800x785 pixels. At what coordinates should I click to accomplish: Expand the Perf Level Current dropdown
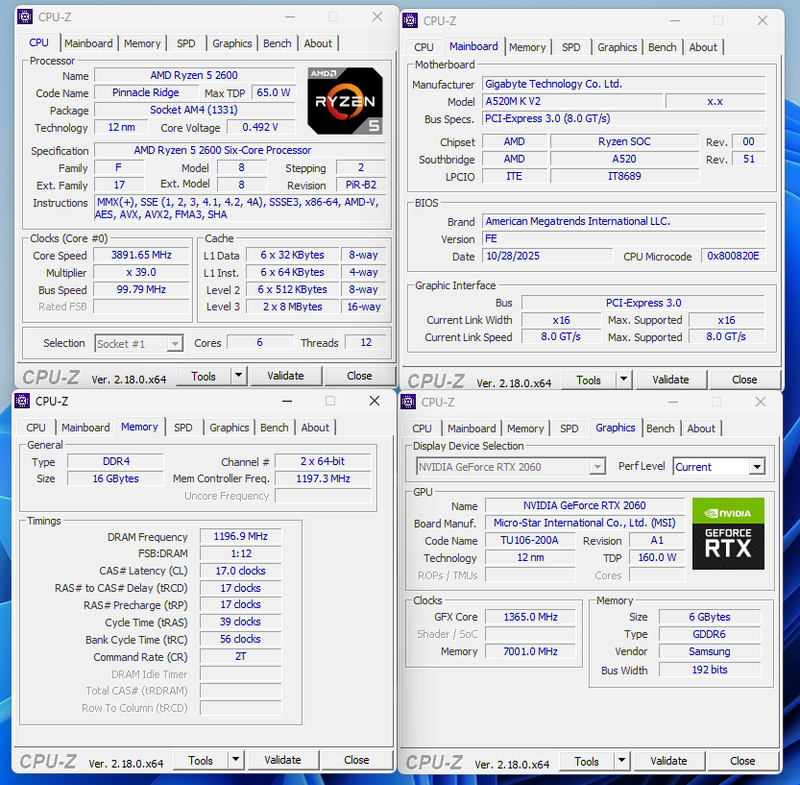pos(757,466)
